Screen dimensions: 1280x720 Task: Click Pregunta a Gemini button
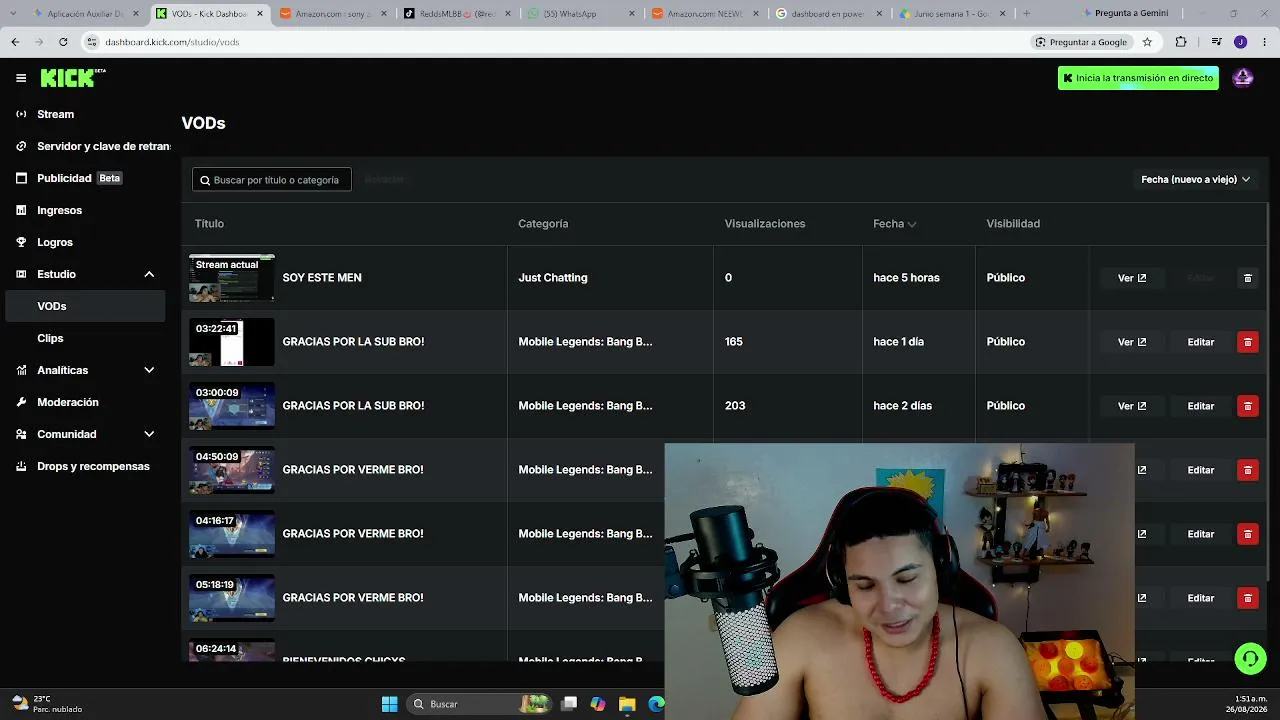[x=1124, y=14]
